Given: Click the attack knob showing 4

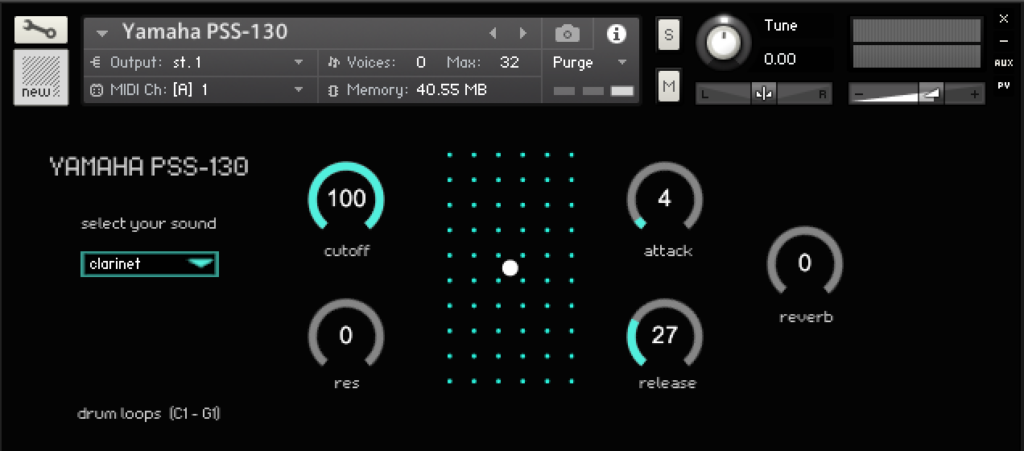Looking at the screenshot, I should tap(665, 198).
